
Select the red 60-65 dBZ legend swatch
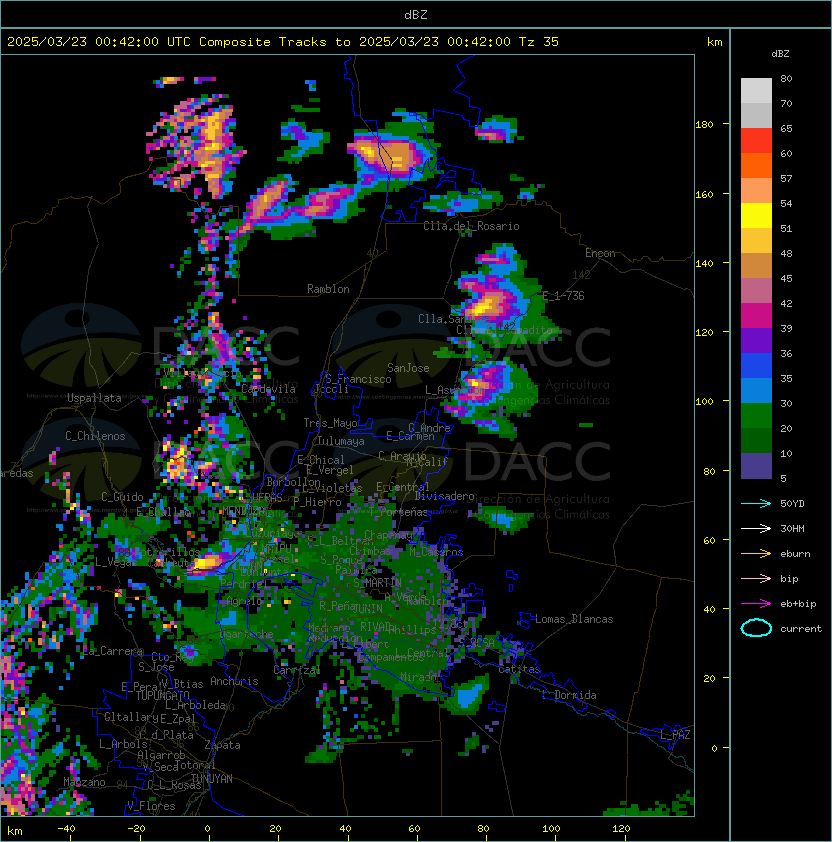pos(756,141)
